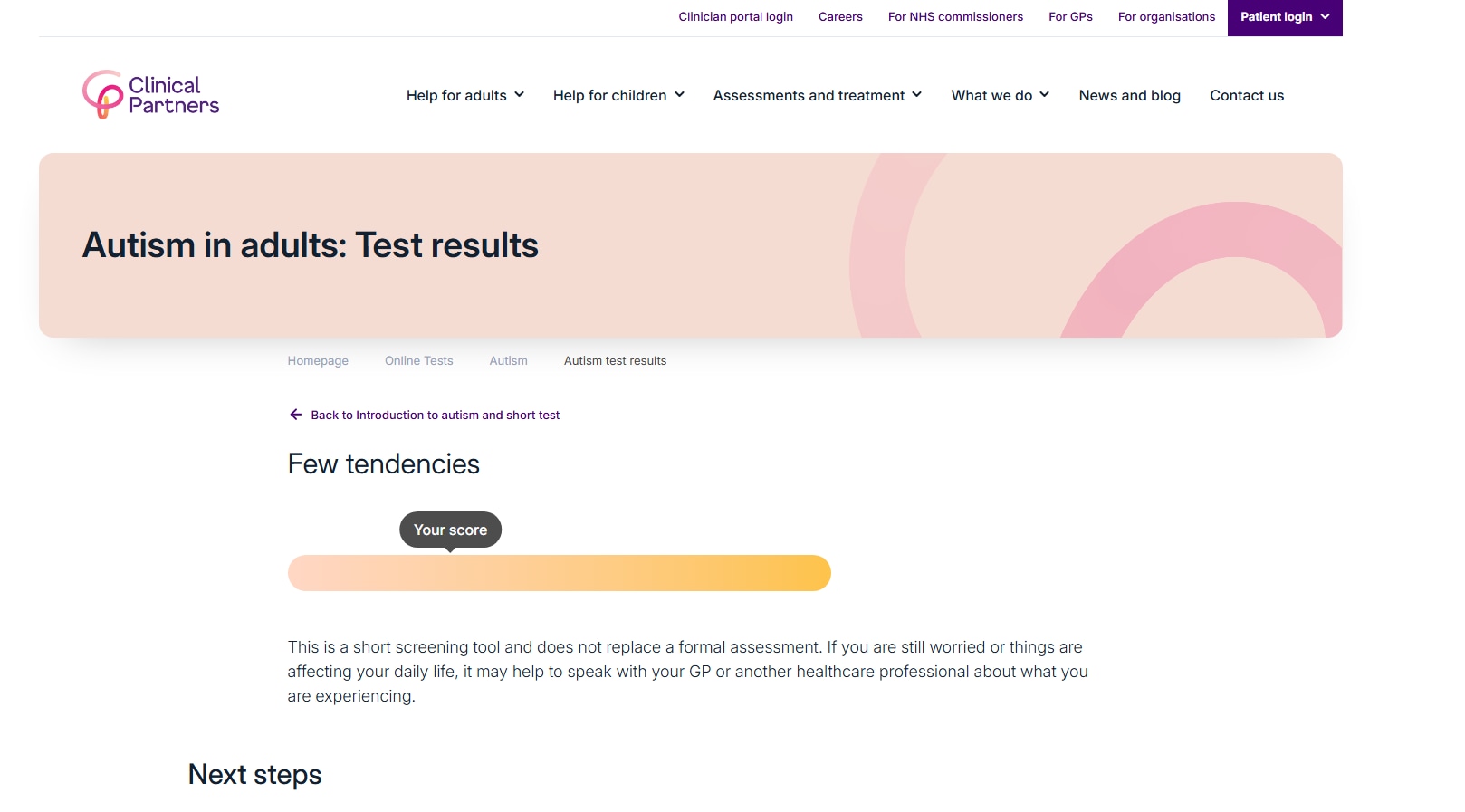Visit the Careers page
1465x812 pixels.
[840, 17]
